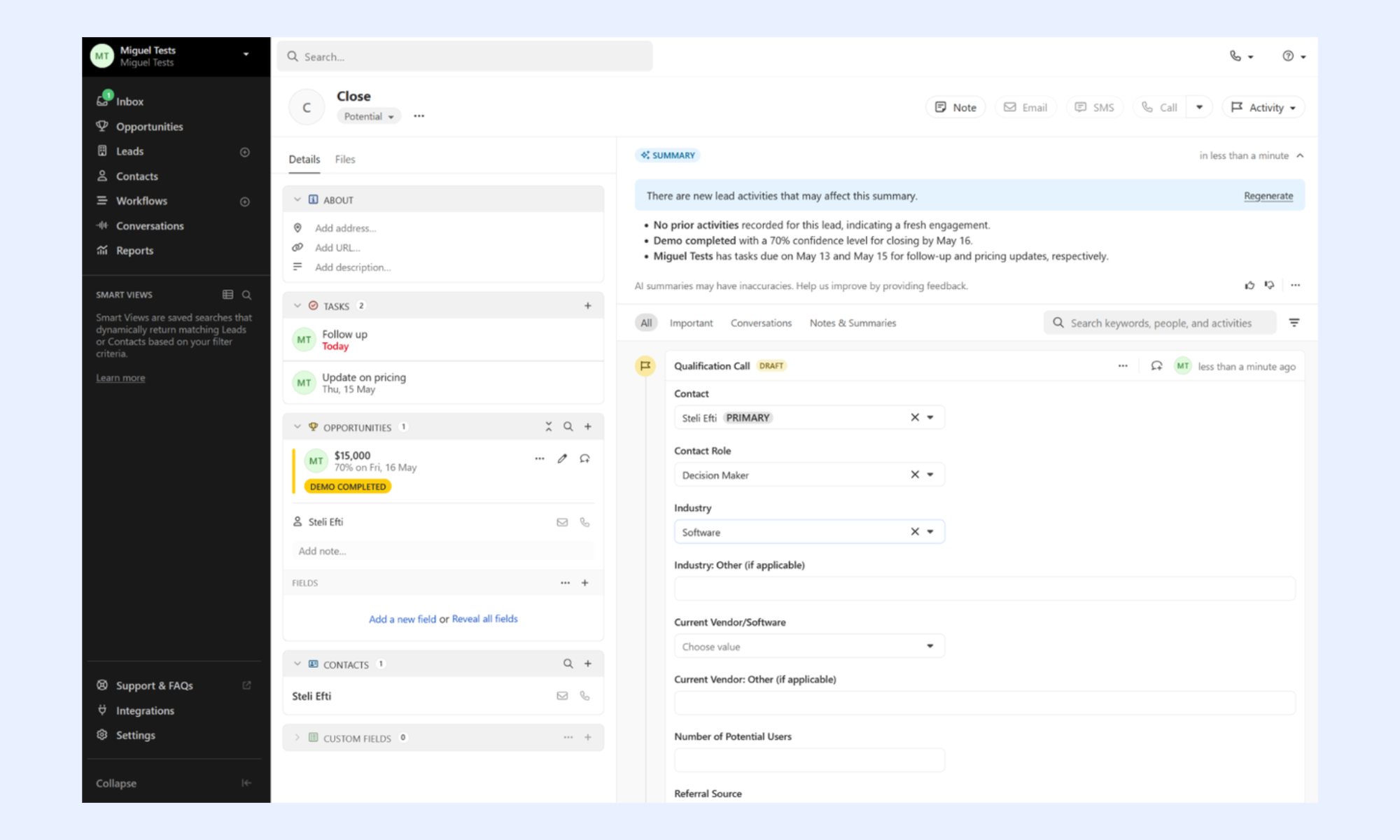Open Integrations page
The image size is (1400, 840).
coord(145,710)
